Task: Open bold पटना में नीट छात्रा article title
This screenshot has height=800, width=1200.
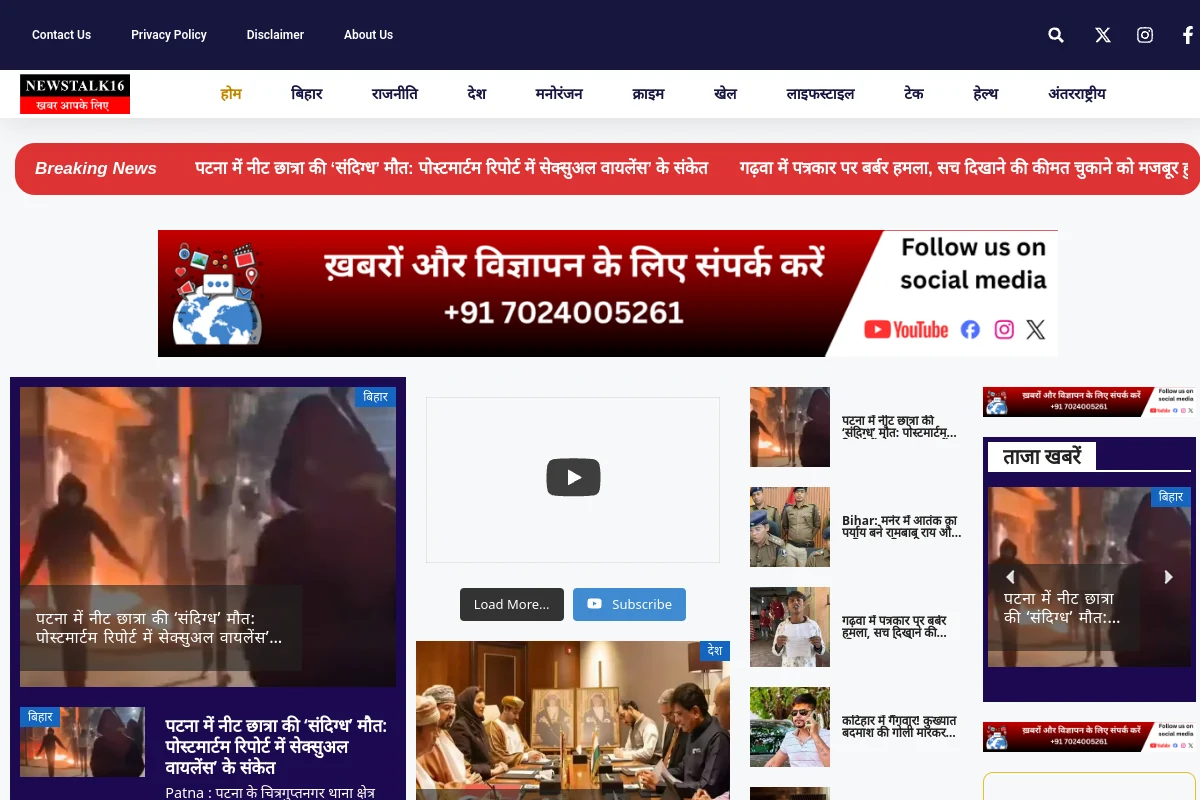Action: (x=276, y=746)
